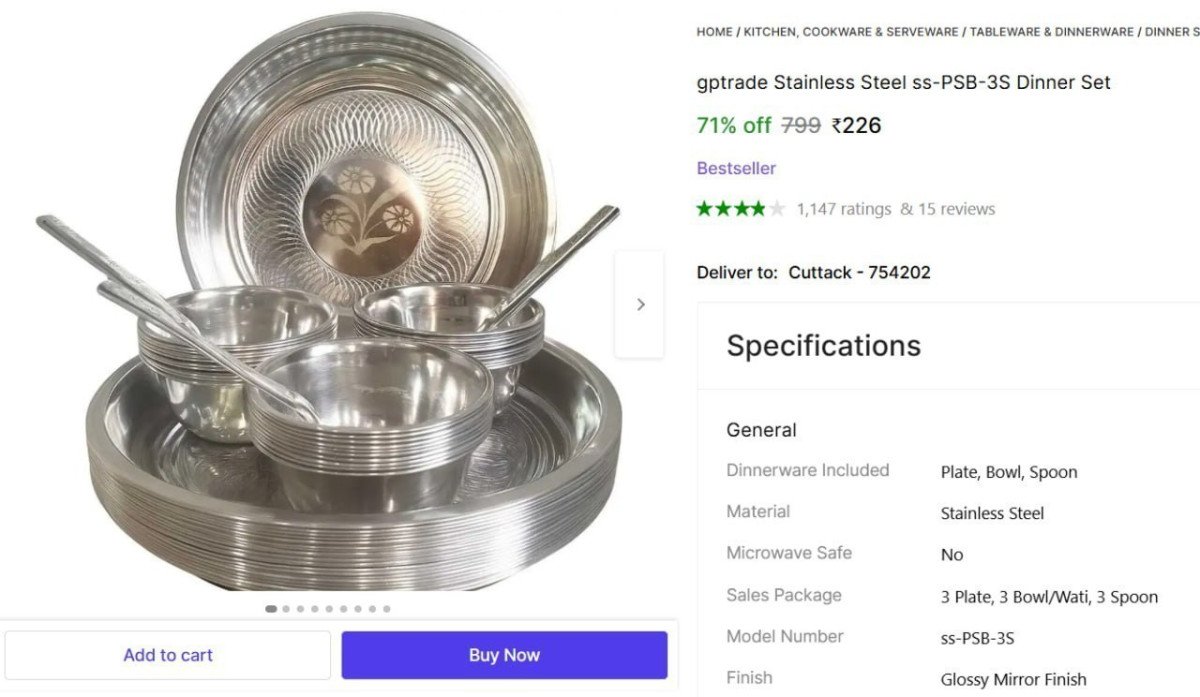Select the last carousel dot
Screen dimensions: 1200x697
pos(387,608)
